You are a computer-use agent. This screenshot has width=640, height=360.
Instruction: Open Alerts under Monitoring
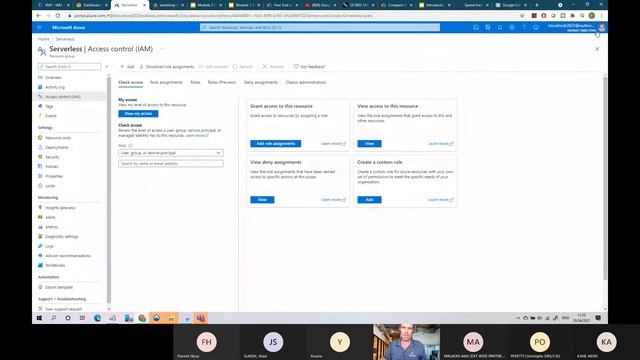point(50,218)
